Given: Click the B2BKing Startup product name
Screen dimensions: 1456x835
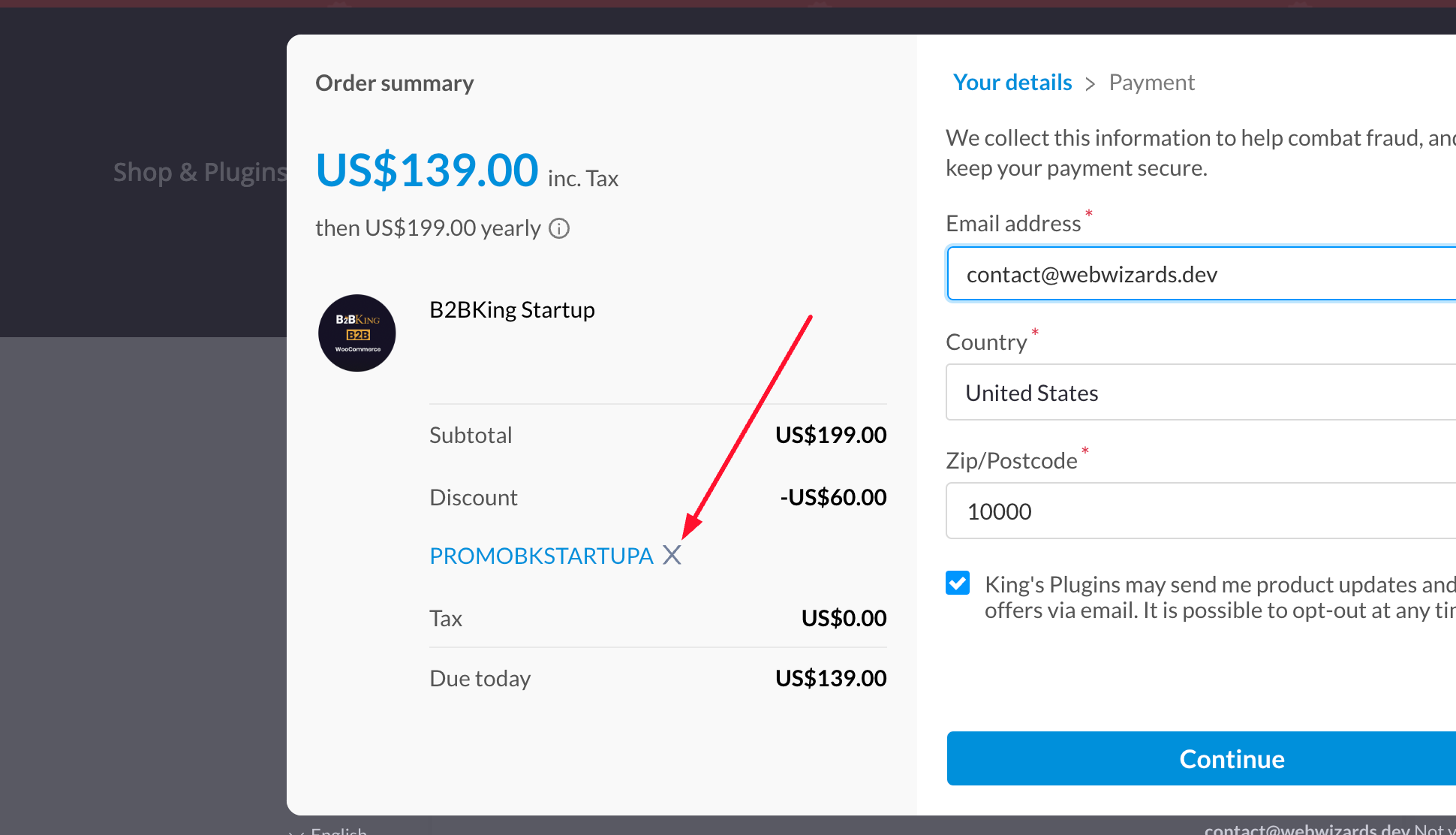Looking at the screenshot, I should point(512,310).
